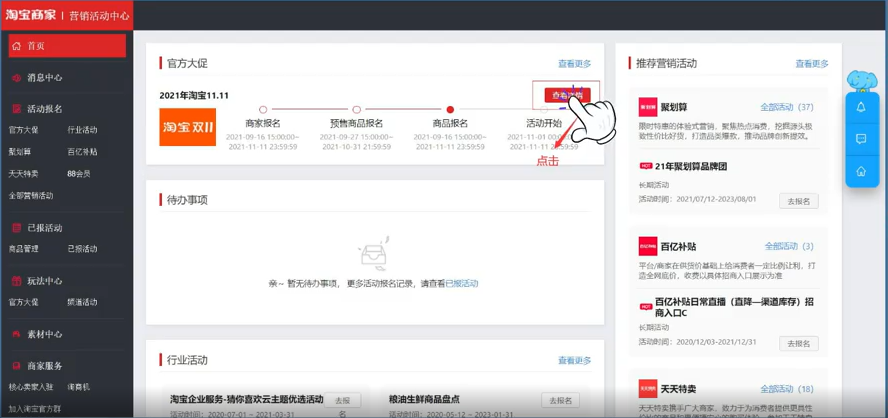Click the 活动报名 section icon
Image resolution: width=888 pixels, height=418 pixels.
coord(16,109)
